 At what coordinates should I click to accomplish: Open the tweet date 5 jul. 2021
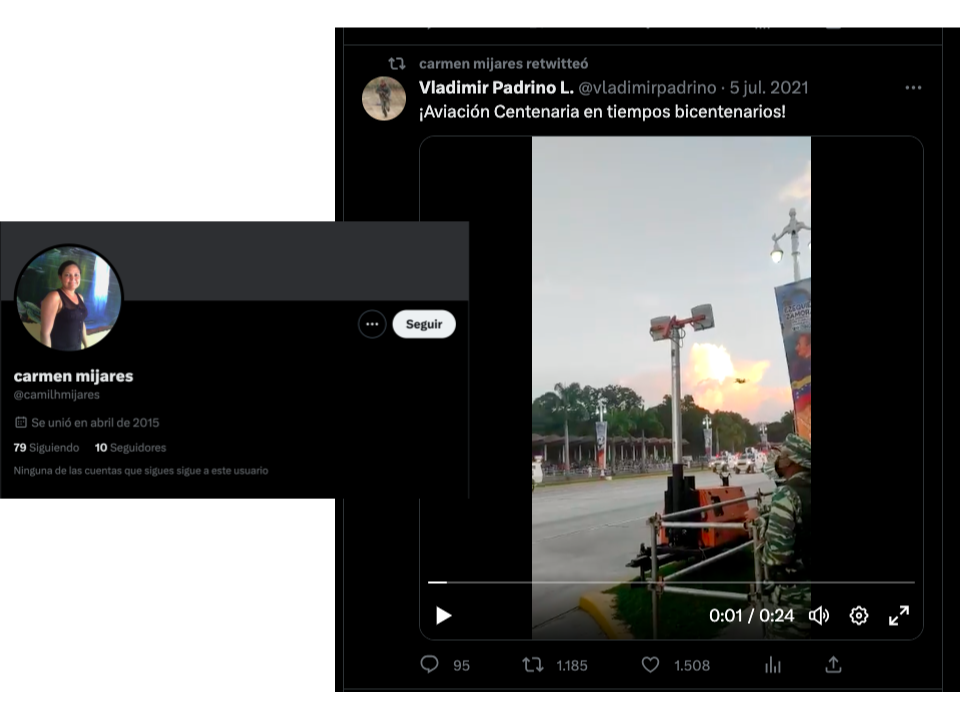click(769, 88)
